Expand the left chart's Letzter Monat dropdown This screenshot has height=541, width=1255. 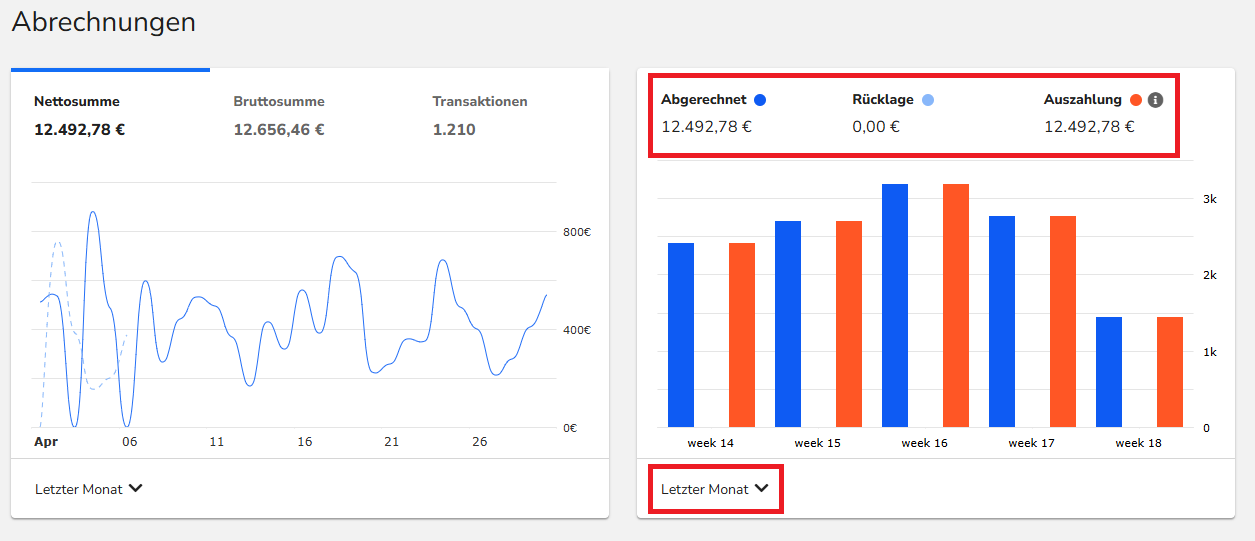[89, 489]
